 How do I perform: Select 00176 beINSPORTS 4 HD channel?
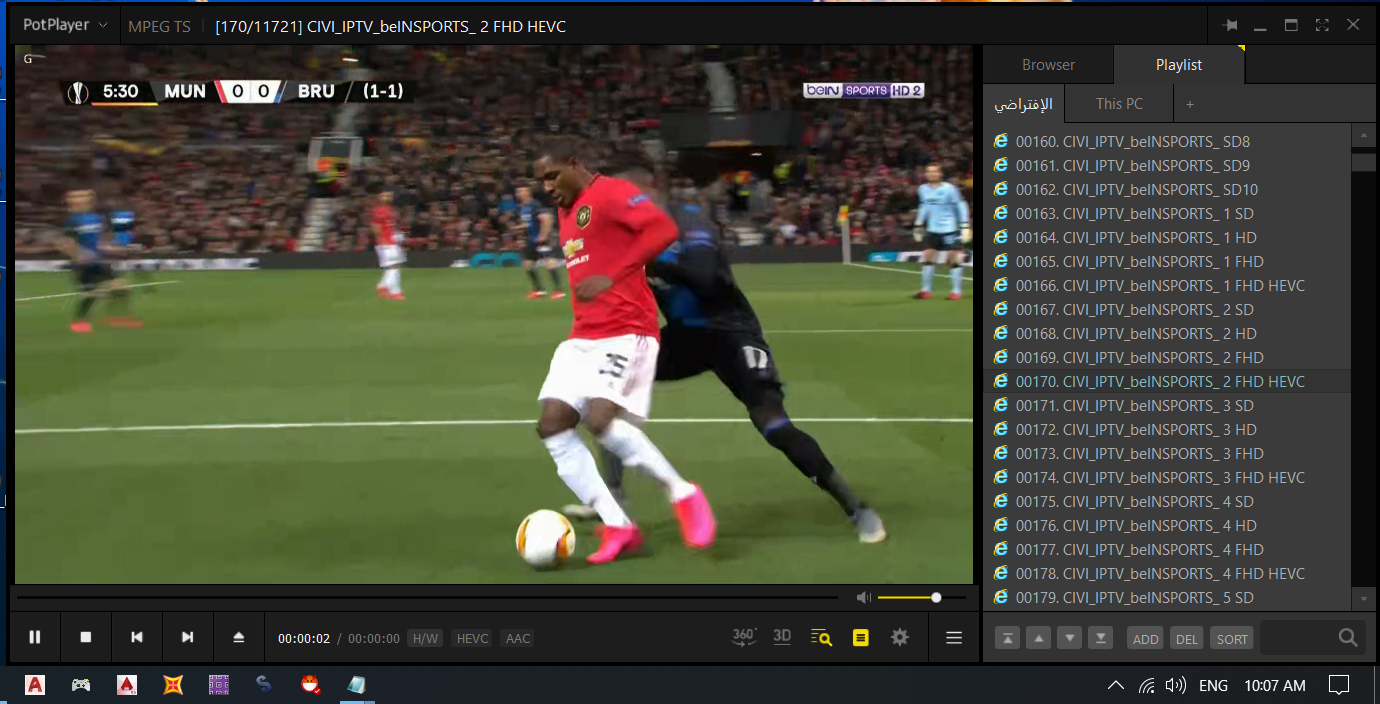coord(1167,526)
